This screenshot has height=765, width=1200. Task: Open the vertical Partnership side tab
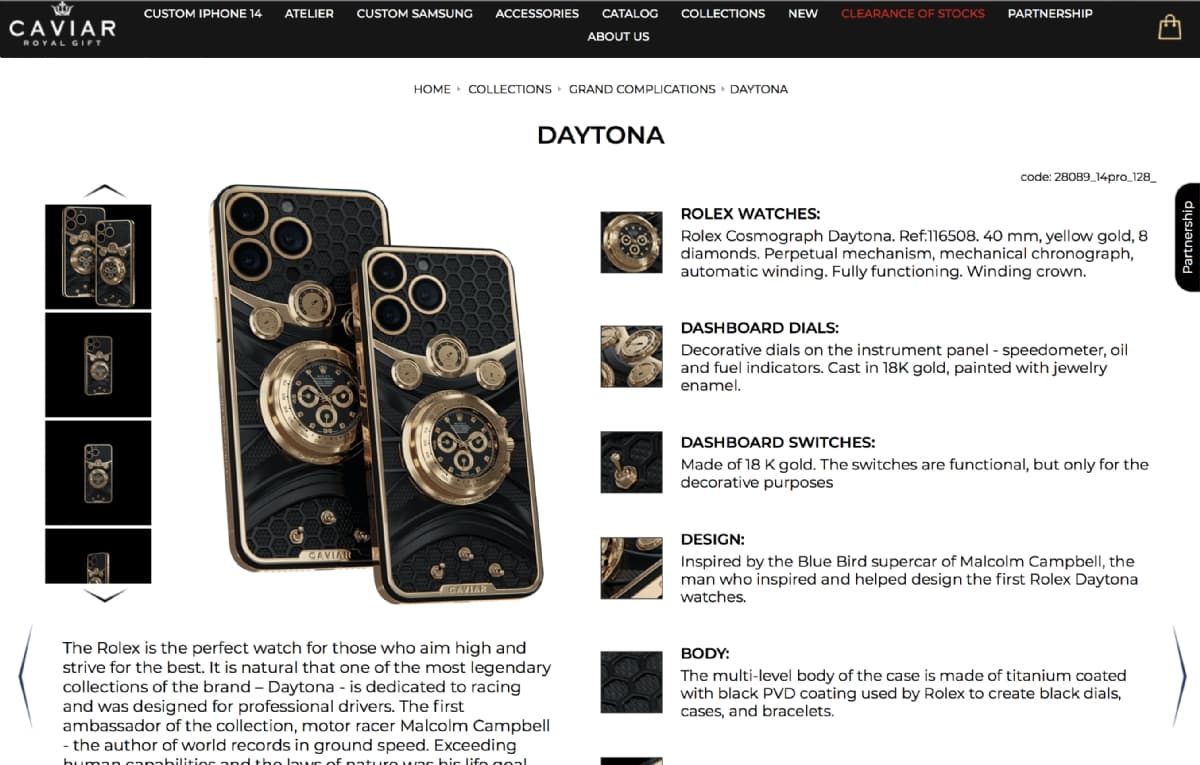[1187, 237]
